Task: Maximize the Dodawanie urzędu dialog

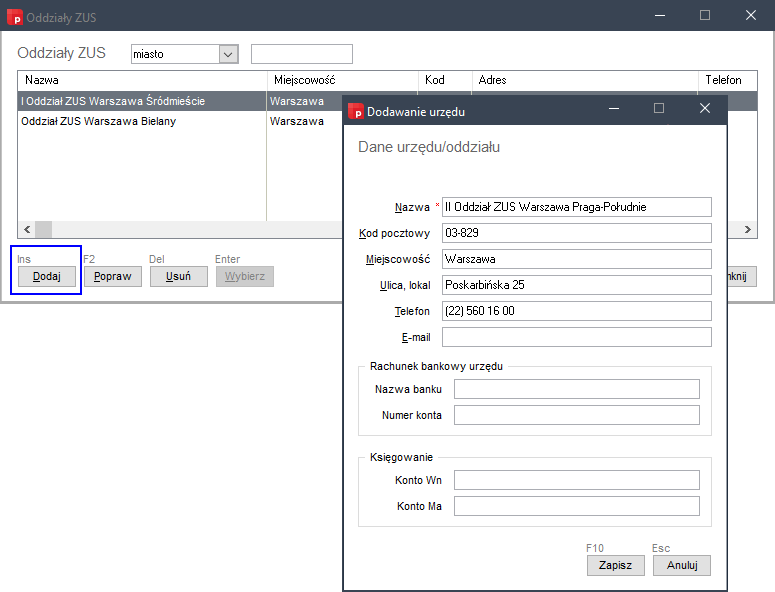Action: (659, 108)
